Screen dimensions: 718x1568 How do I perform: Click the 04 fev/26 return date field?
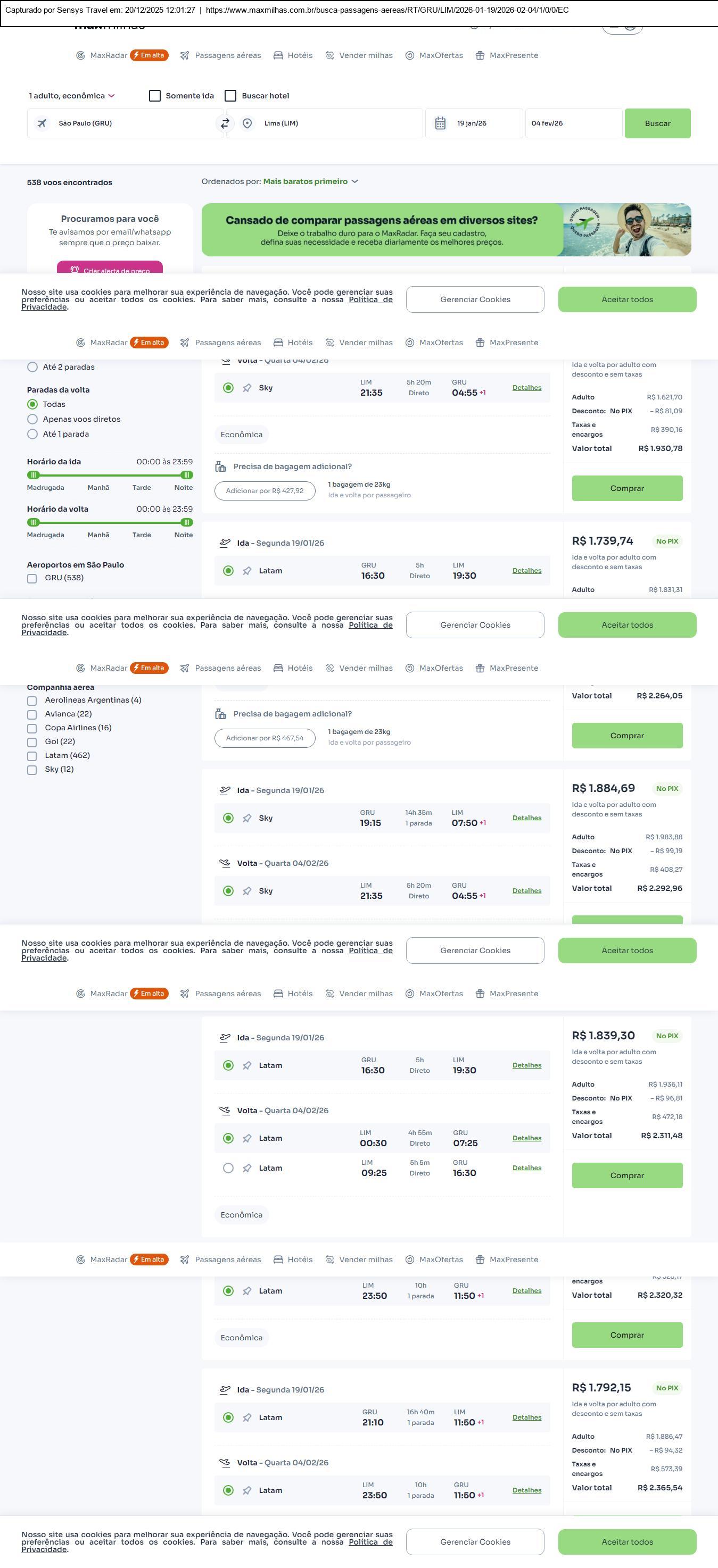[x=573, y=123]
